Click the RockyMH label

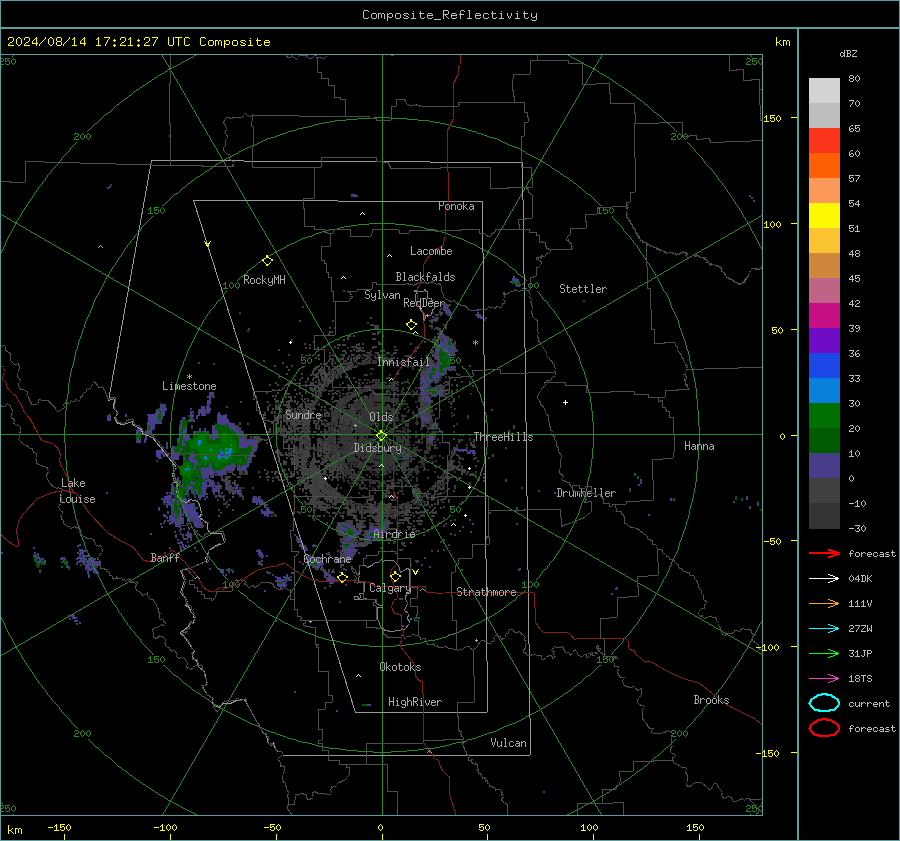(264, 280)
